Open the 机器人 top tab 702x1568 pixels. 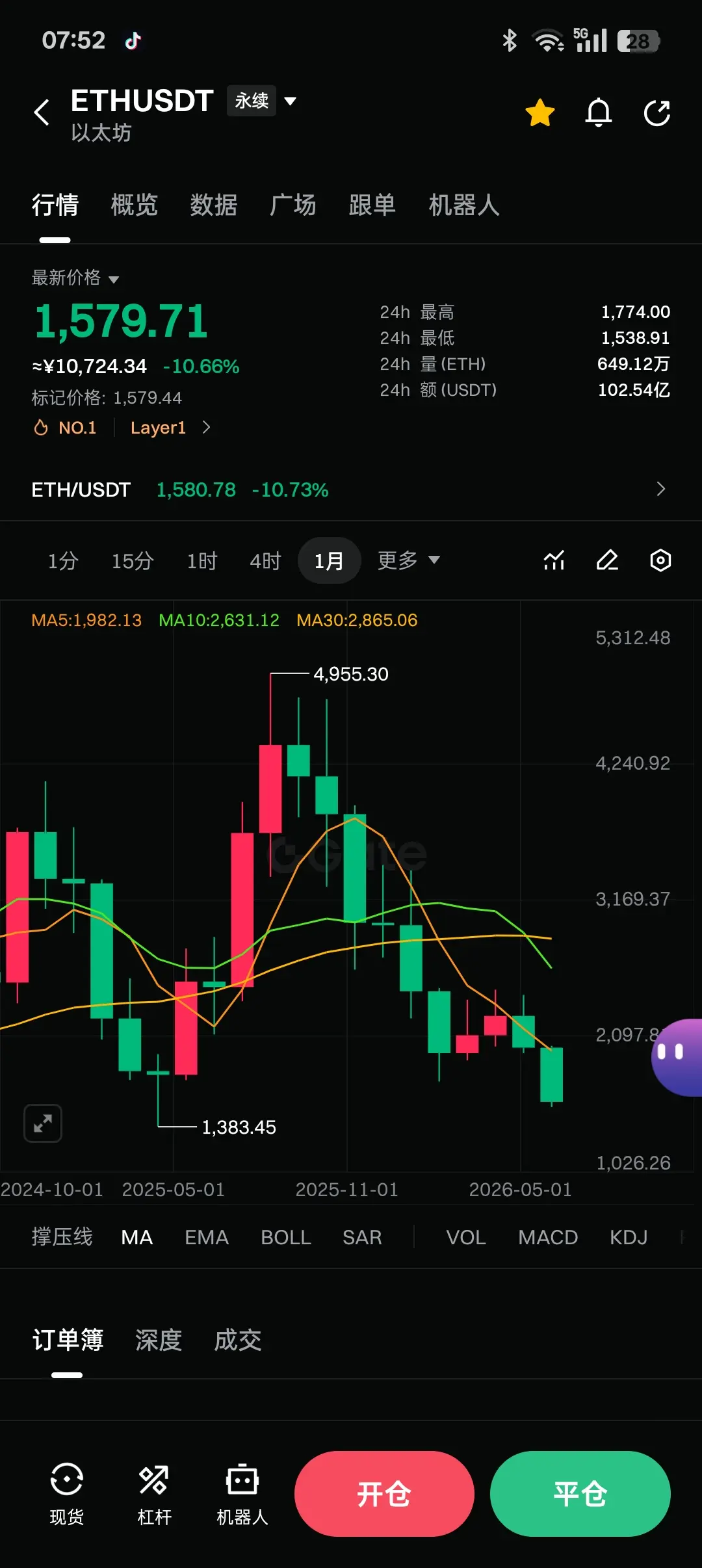coord(464,205)
